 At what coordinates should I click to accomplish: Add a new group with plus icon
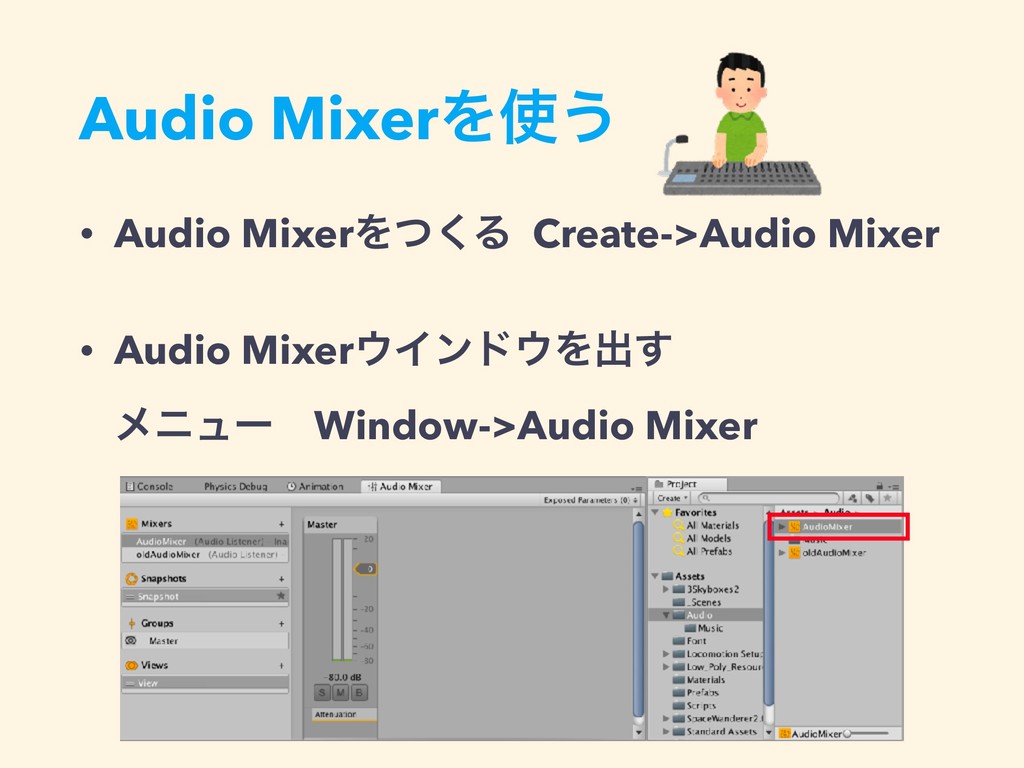tap(281, 624)
